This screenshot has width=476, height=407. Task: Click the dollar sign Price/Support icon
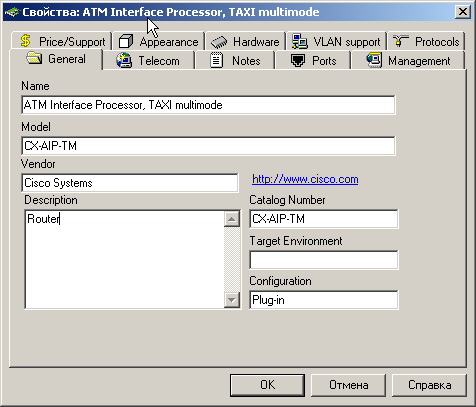pyautogui.click(x=25, y=41)
